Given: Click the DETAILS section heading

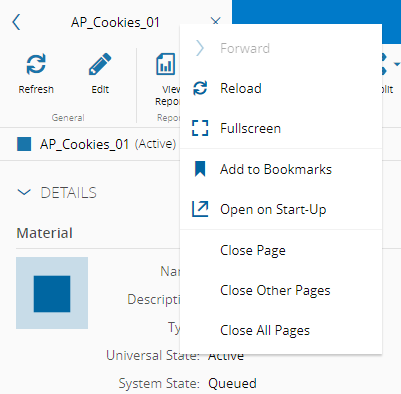Looking at the screenshot, I should pos(69,193).
